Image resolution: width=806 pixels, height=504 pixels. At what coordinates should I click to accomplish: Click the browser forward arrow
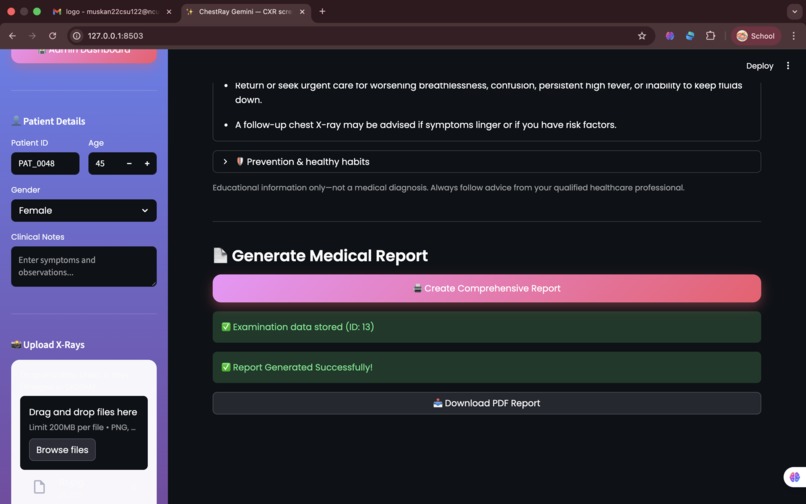point(32,36)
